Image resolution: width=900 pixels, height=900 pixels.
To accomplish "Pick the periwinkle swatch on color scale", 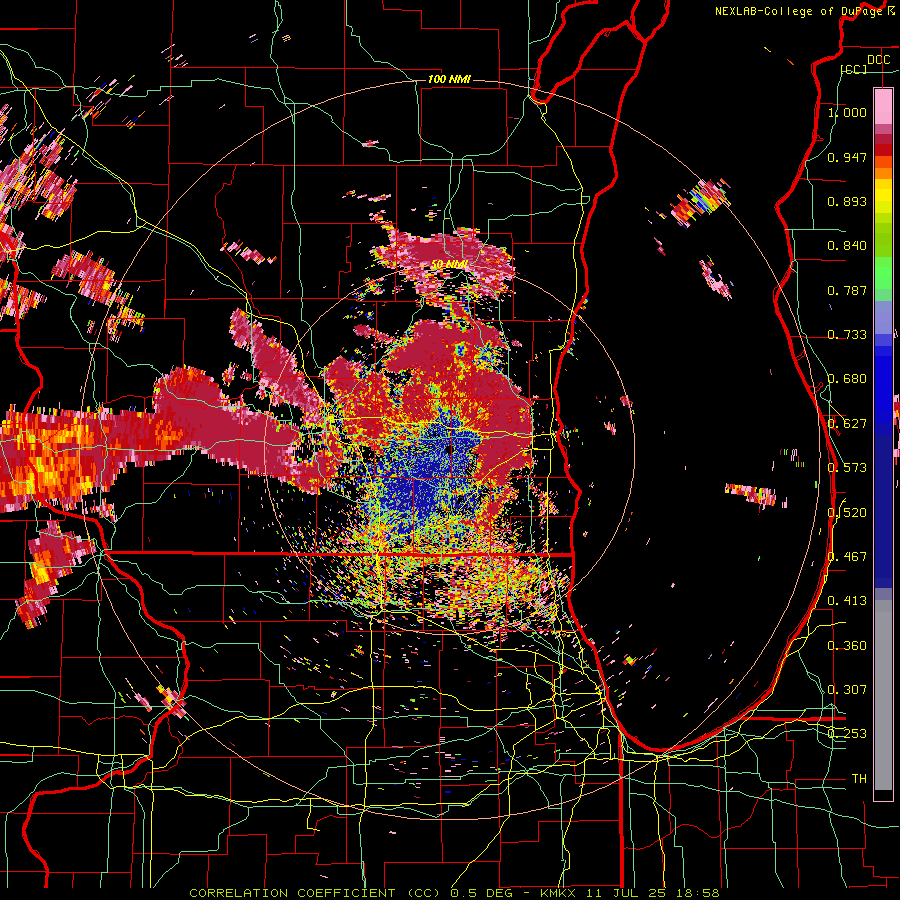I will (883, 317).
